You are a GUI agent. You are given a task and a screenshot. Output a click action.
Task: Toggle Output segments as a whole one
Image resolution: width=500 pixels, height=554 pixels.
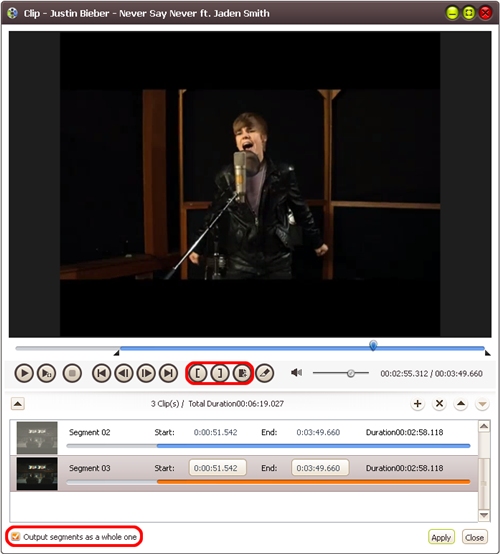(15, 537)
